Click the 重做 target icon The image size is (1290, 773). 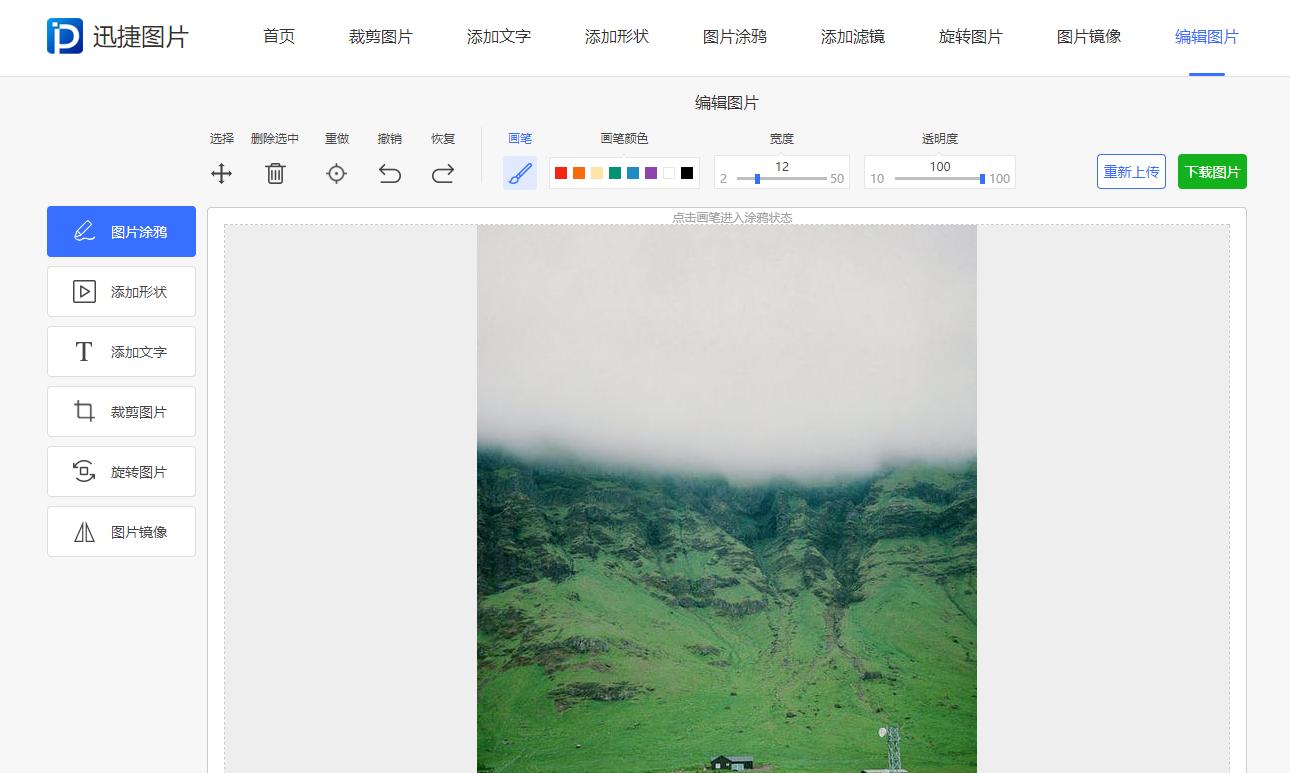(x=337, y=173)
